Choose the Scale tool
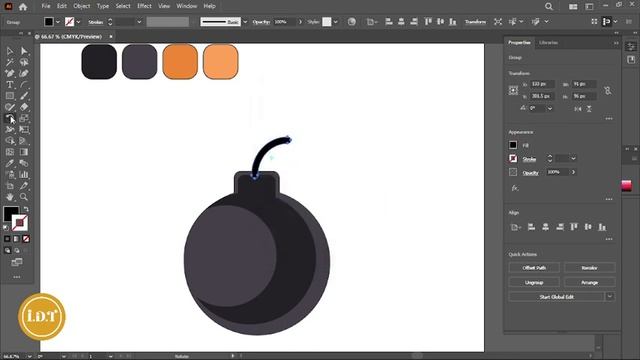Viewport: 640px width, 360px height. (x=24, y=118)
